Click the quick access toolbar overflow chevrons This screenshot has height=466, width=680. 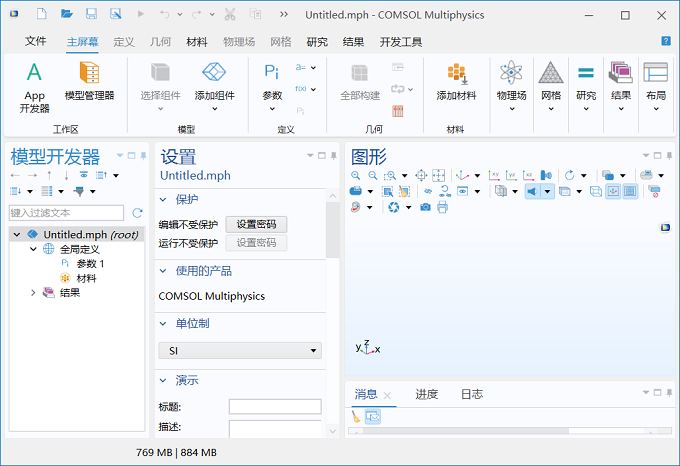coord(284,14)
